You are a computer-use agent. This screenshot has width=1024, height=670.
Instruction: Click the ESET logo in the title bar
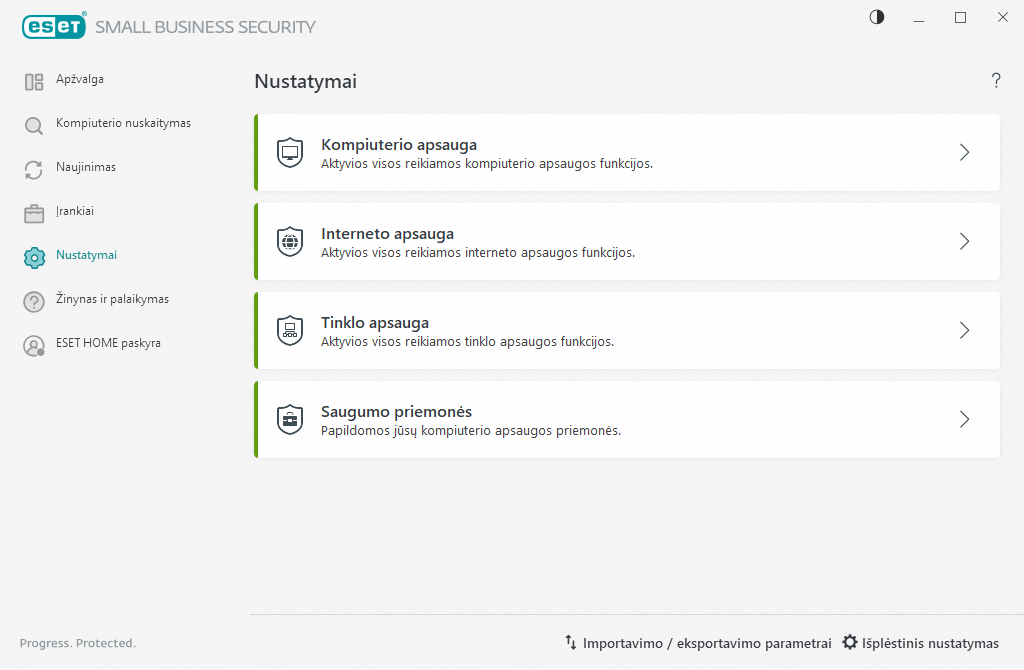tap(51, 27)
